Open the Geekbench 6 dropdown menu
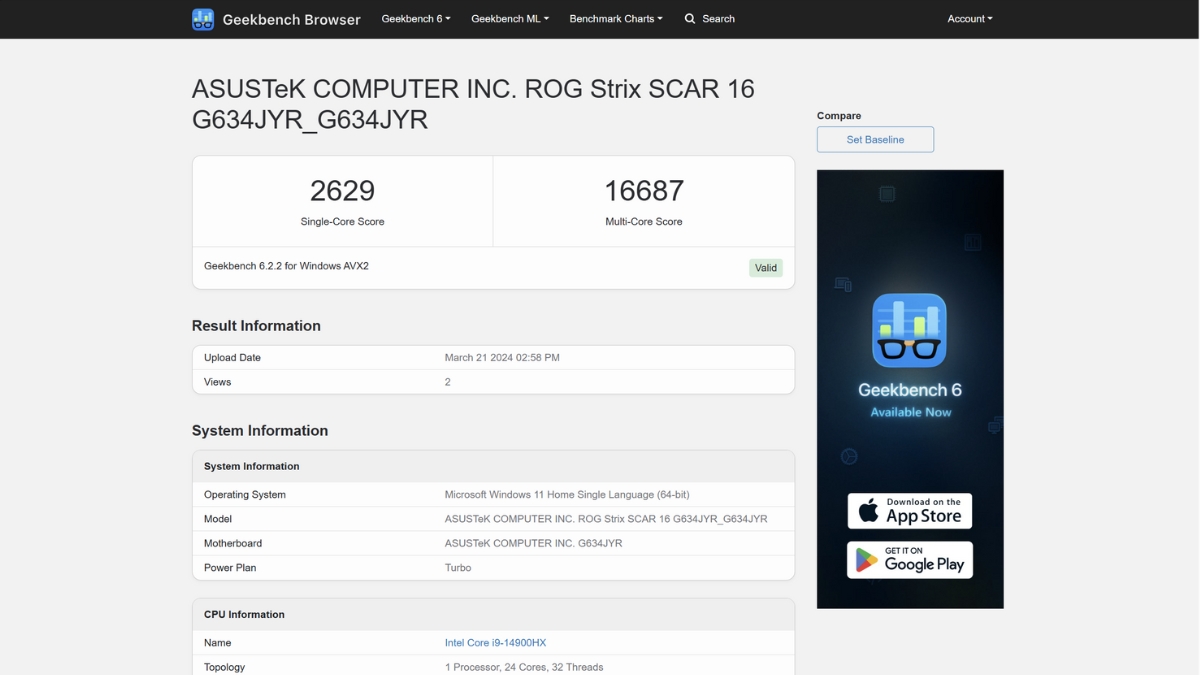 tap(415, 18)
